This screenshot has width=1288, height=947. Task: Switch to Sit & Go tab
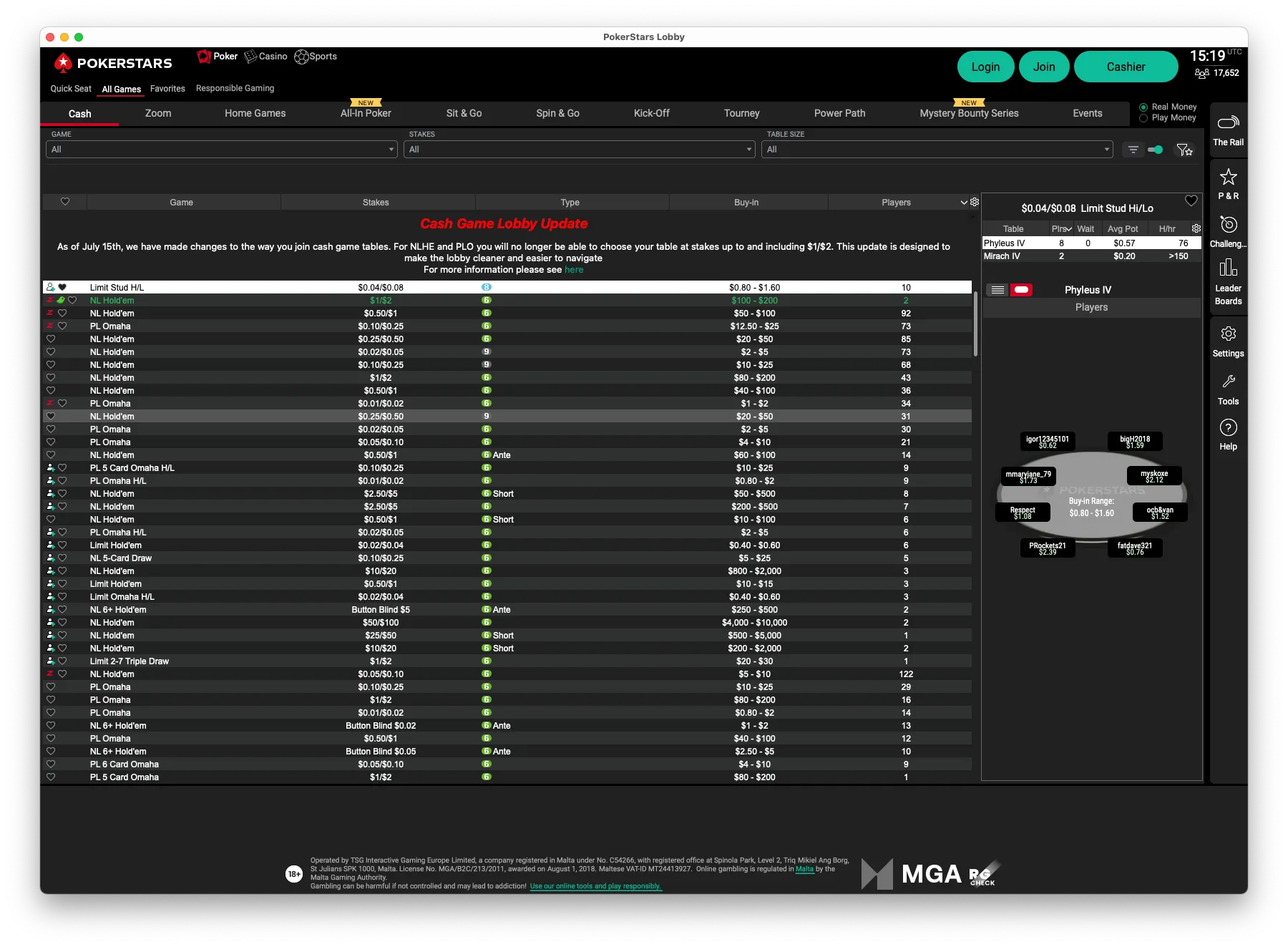464,113
